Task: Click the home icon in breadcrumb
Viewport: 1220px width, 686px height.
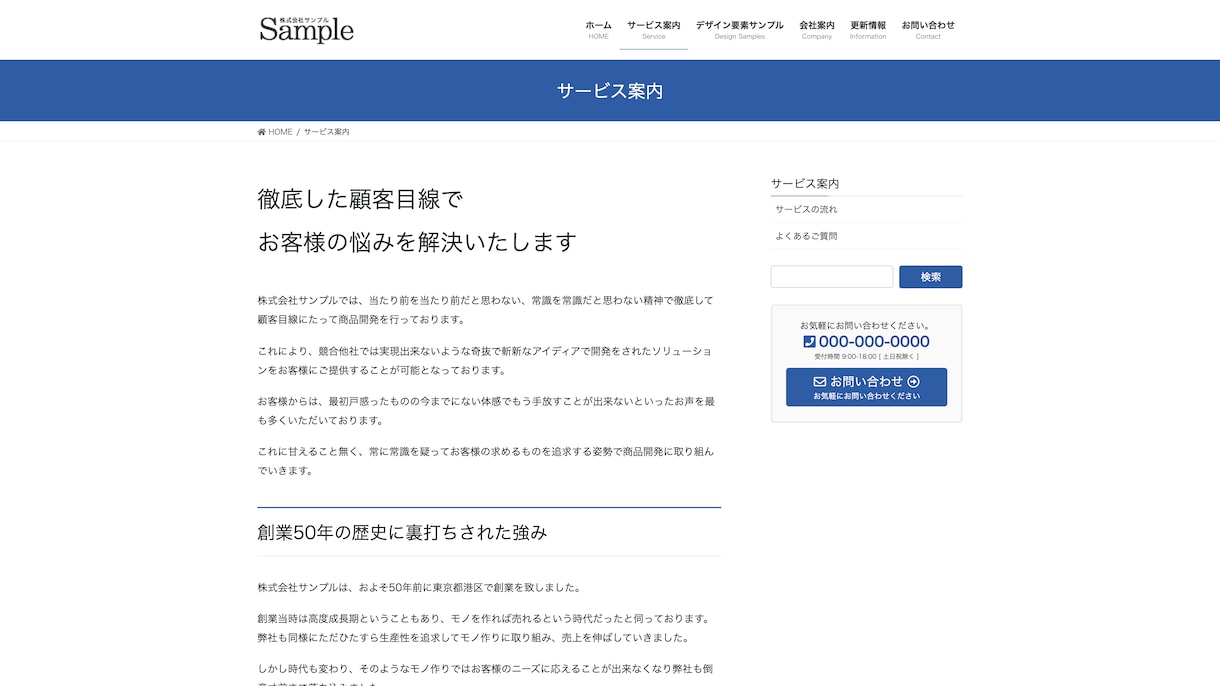Action: click(262, 132)
